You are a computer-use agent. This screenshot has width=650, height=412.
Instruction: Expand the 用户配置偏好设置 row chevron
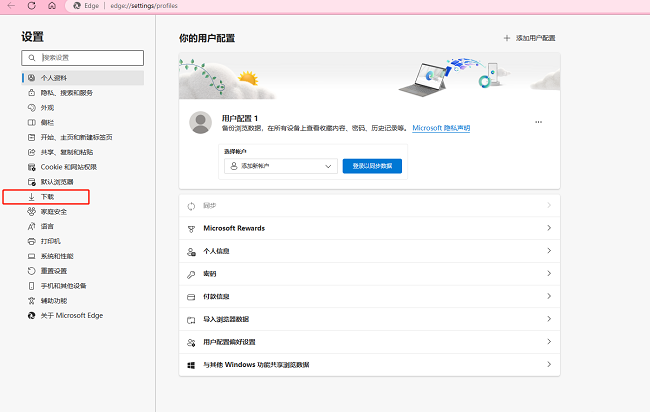click(549, 342)
